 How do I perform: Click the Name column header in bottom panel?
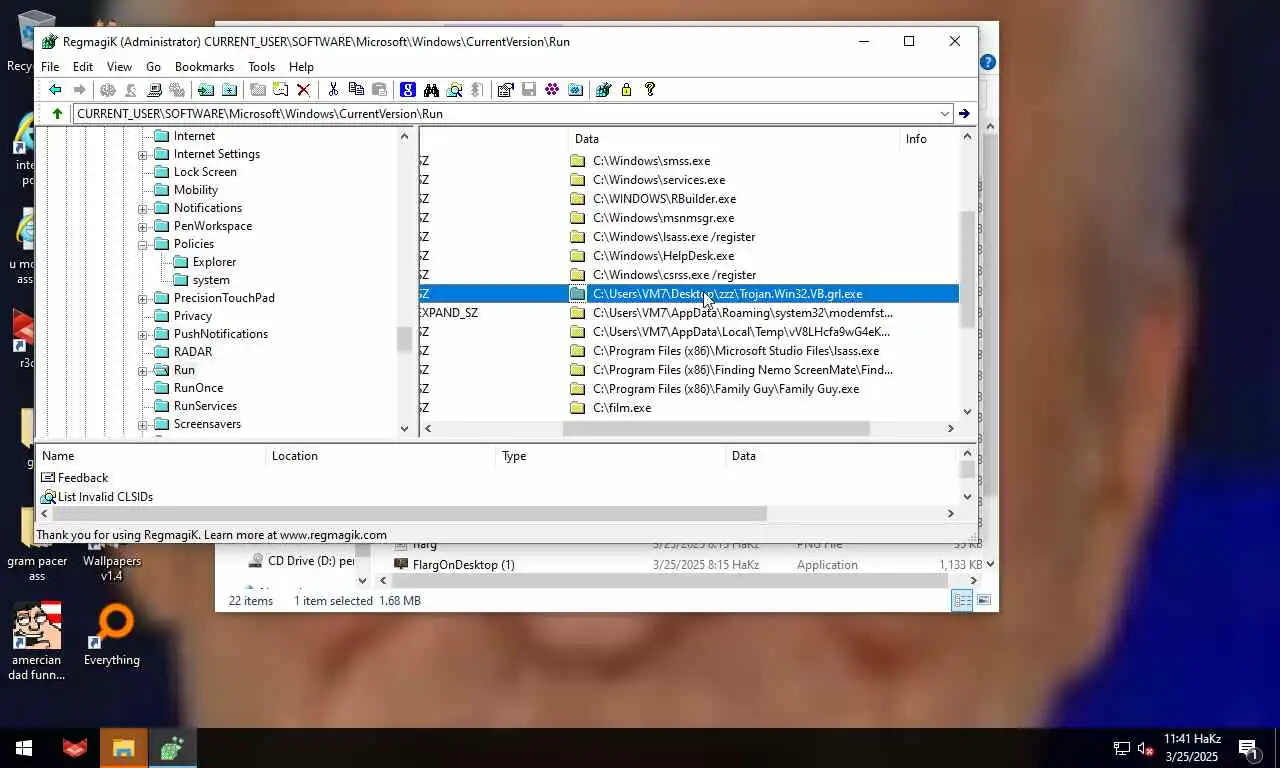coord(151,456)
